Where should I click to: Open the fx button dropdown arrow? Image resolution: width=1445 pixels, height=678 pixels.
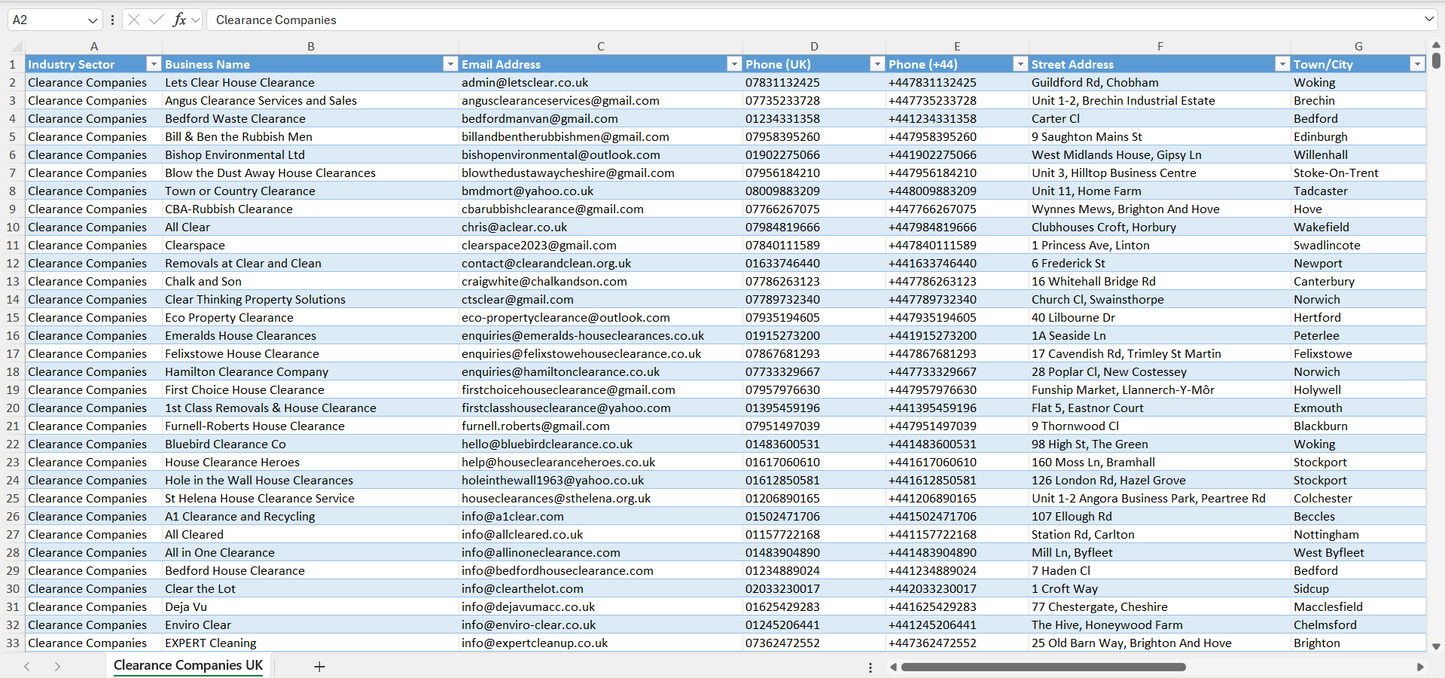pos(196,20)
